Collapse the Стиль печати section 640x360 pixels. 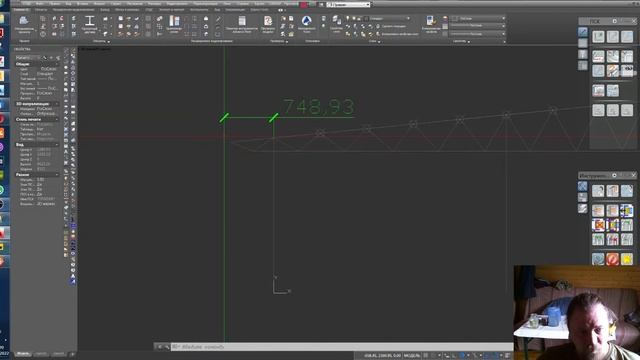pos(57,119)
